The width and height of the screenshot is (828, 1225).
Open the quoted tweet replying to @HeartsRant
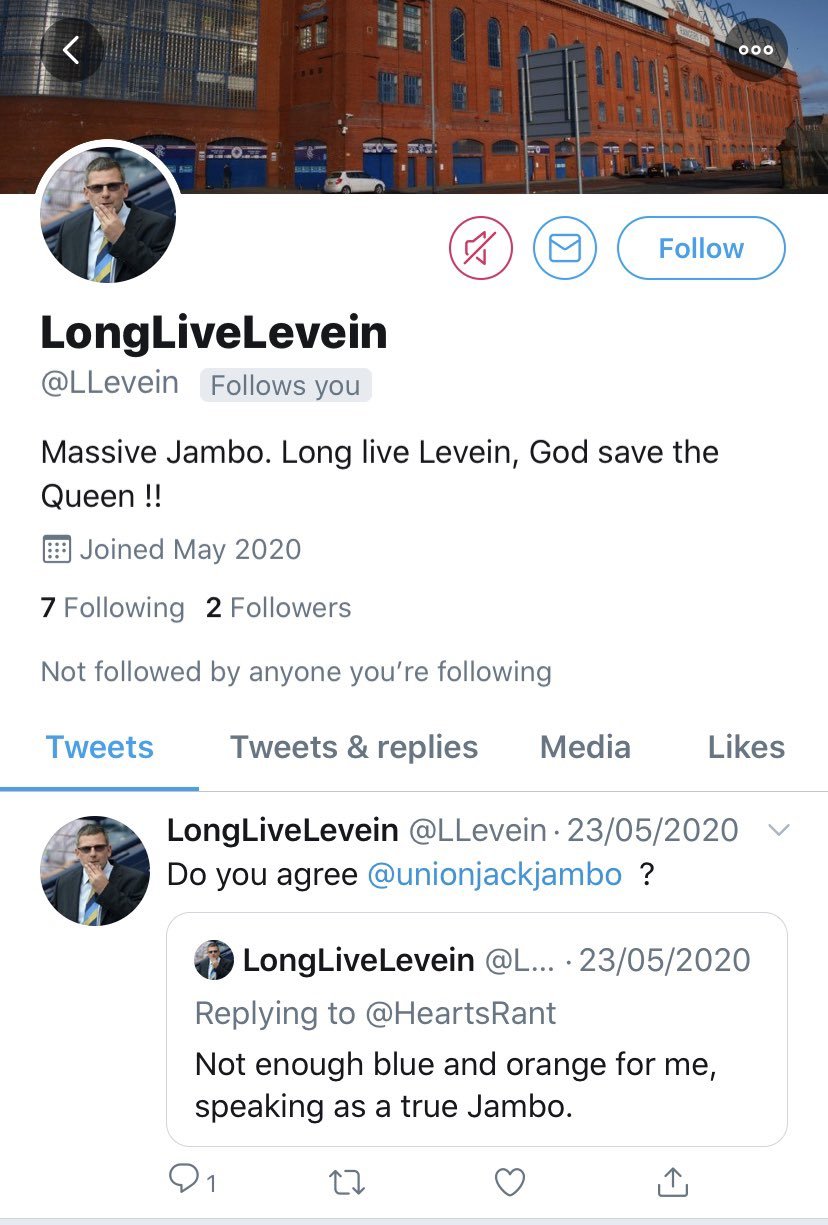[x=477, y=1029]
